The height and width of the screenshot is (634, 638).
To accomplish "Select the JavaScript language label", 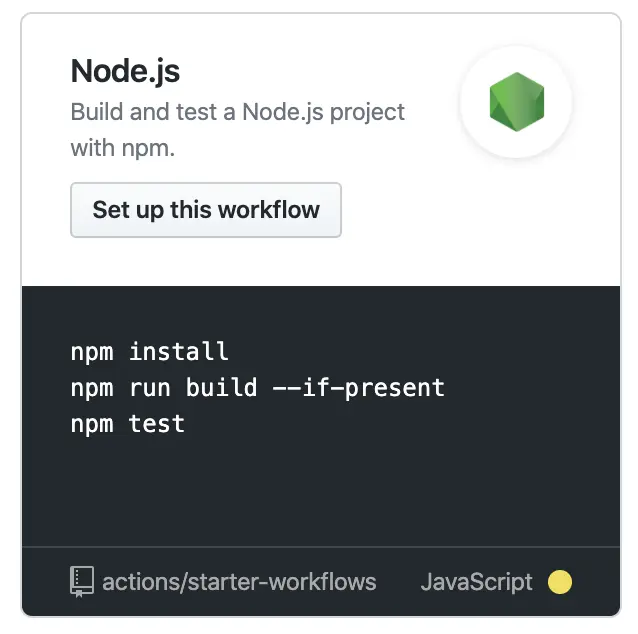I will (476, 582).
